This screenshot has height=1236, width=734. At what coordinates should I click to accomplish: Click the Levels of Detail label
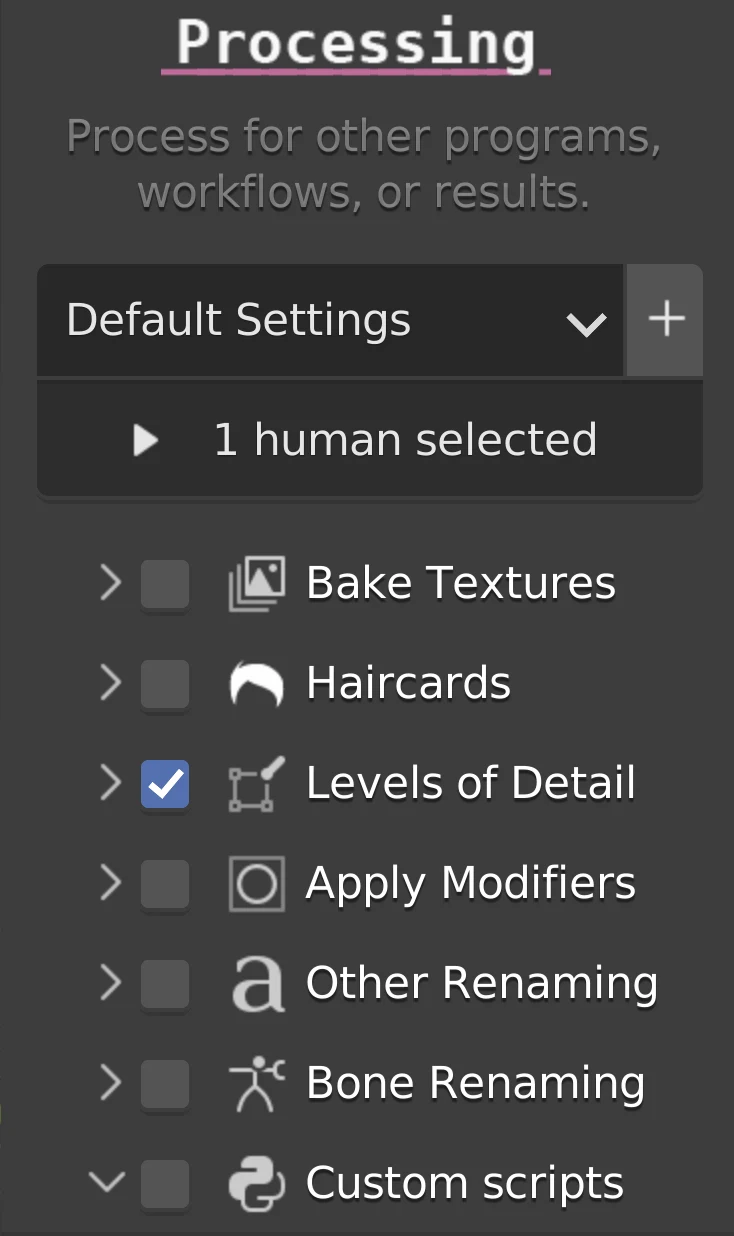tap(471, 784)
